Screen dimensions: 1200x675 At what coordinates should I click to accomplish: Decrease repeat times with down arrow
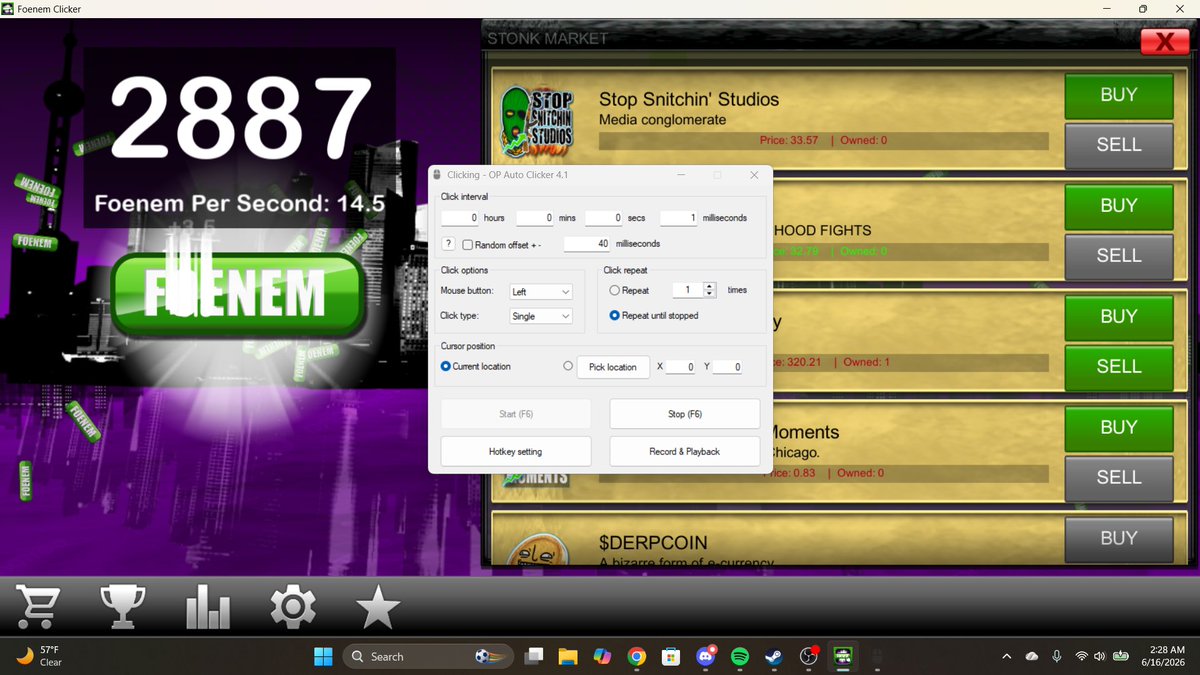point(710,294)
